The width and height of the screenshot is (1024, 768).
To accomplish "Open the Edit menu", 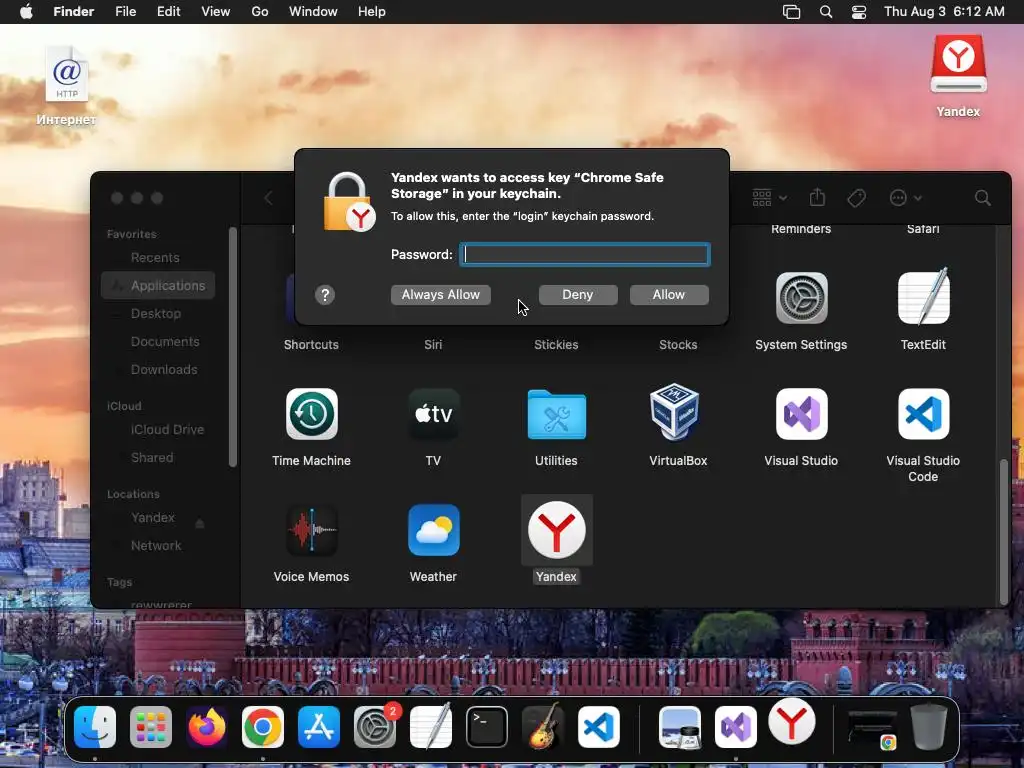I will (168, 12).
